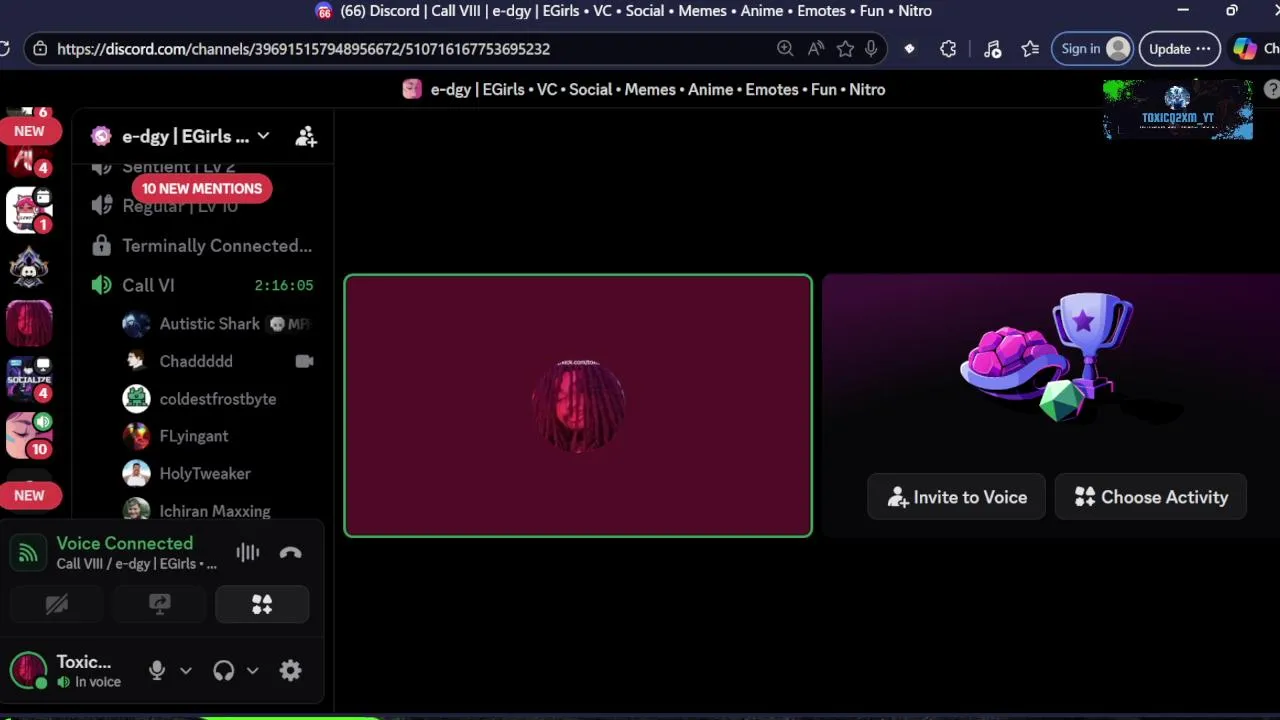1280x720 pixels.
Task: Turn on camera in voice panel
Action: point(56,604)
